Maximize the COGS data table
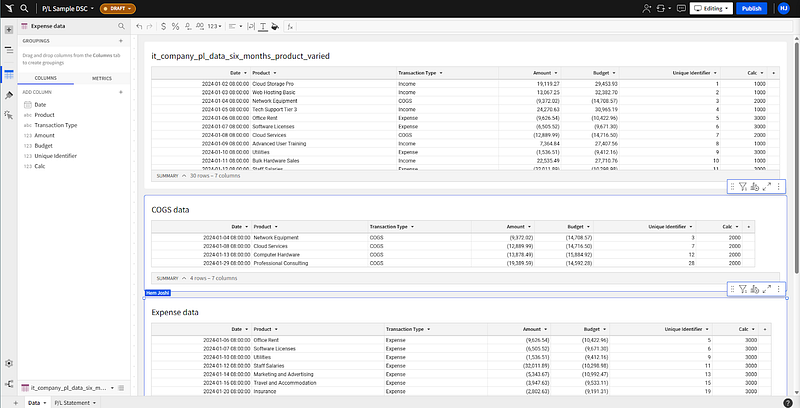The width and height of the screenshot is (800, 408). [x=767, y=289]
